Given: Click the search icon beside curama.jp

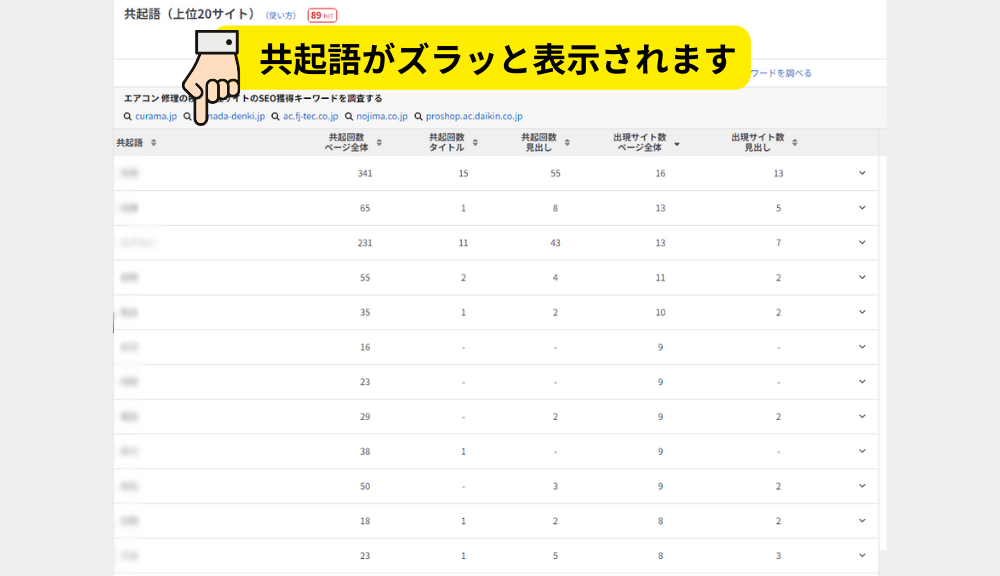Looking at the screenshot, I should click(128, 117).
